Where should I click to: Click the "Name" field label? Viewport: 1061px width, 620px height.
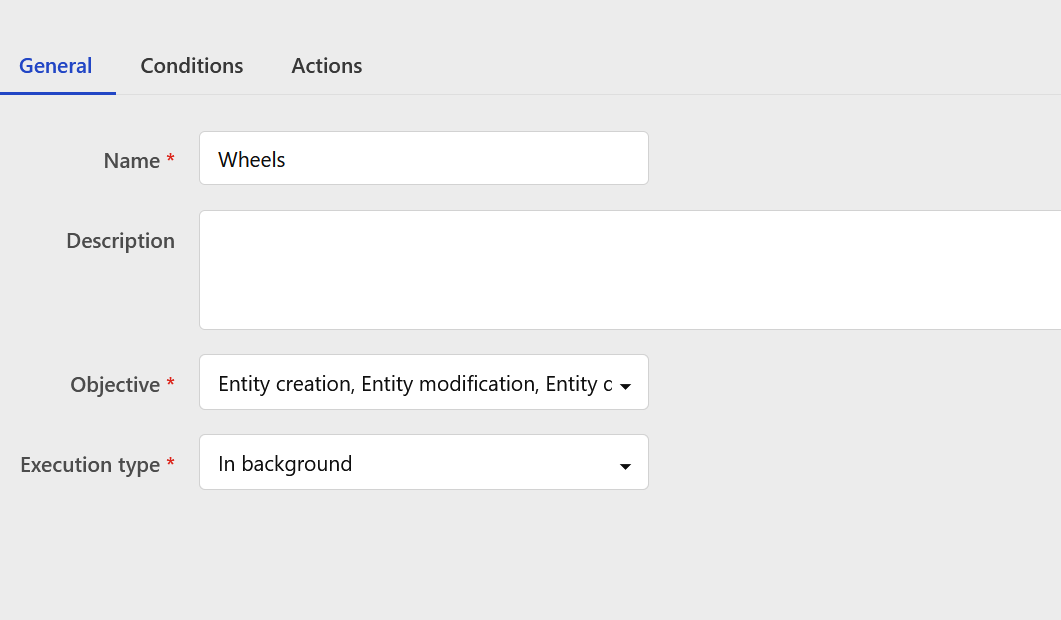point(132,161)
